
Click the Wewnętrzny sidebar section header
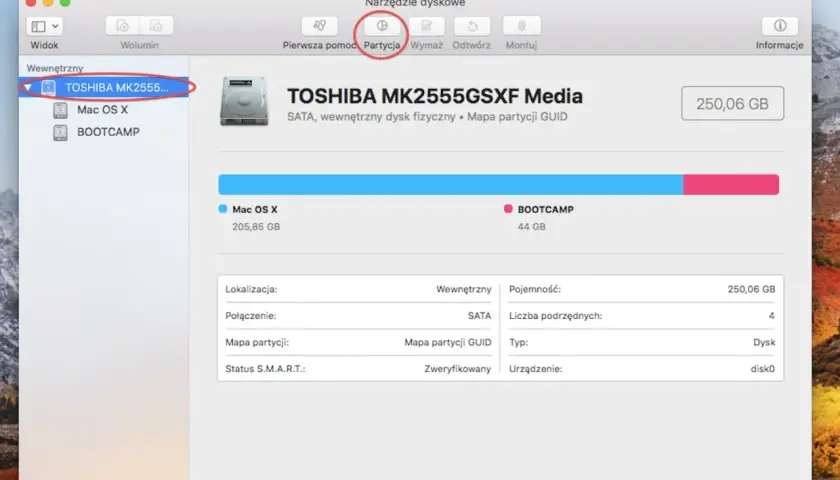pyautogui.click(x=55, y=69)
